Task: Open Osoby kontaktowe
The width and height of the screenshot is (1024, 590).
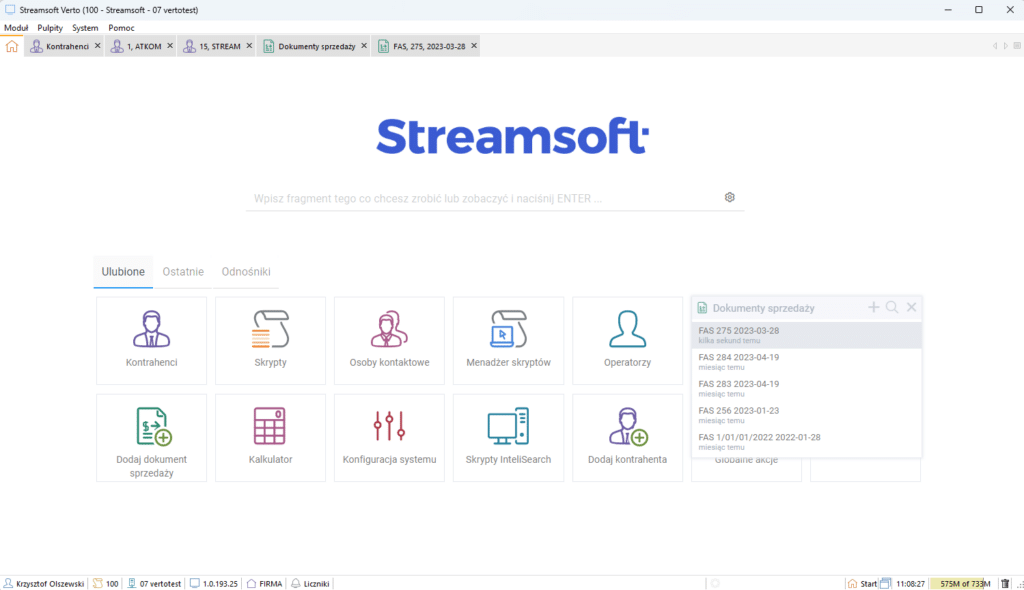Action: [389, 340]
